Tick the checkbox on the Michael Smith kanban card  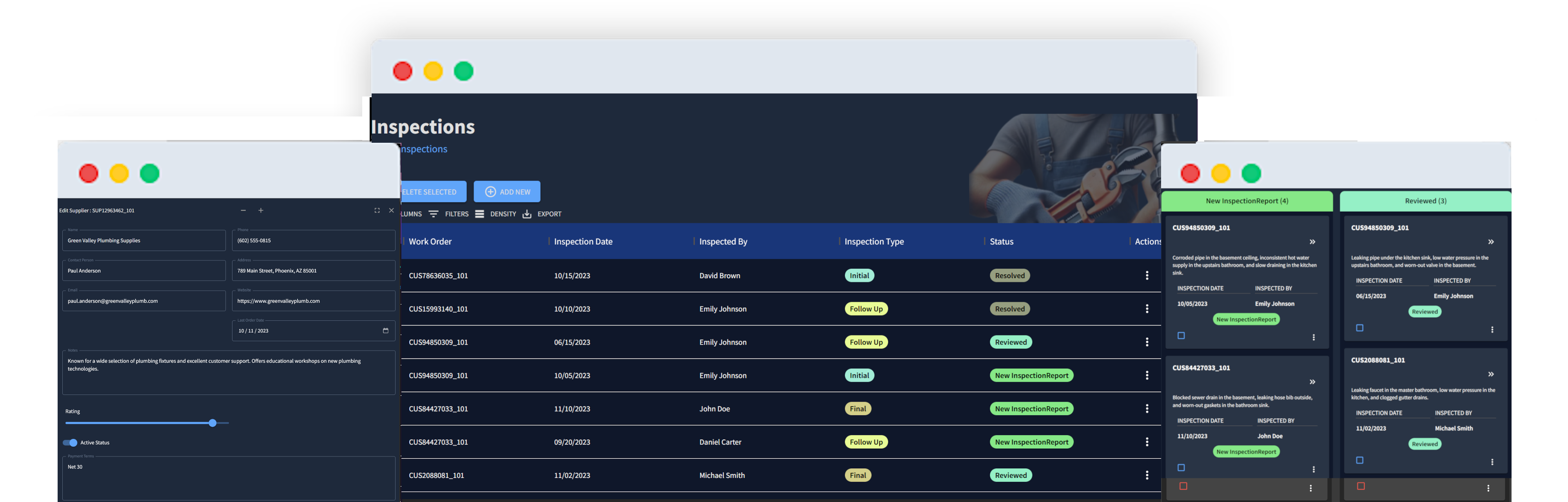pyautogui.click(x=1360, y=460)
